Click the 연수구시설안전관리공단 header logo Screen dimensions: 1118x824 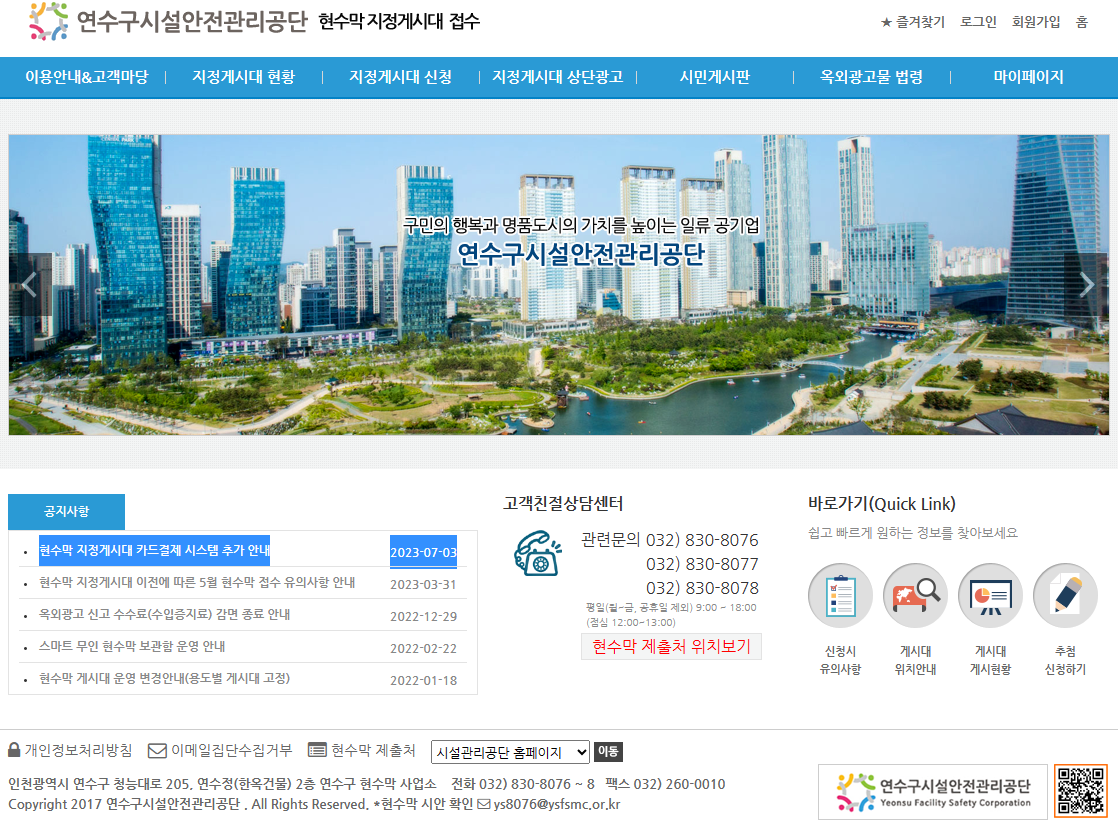(x=168, y=21)
